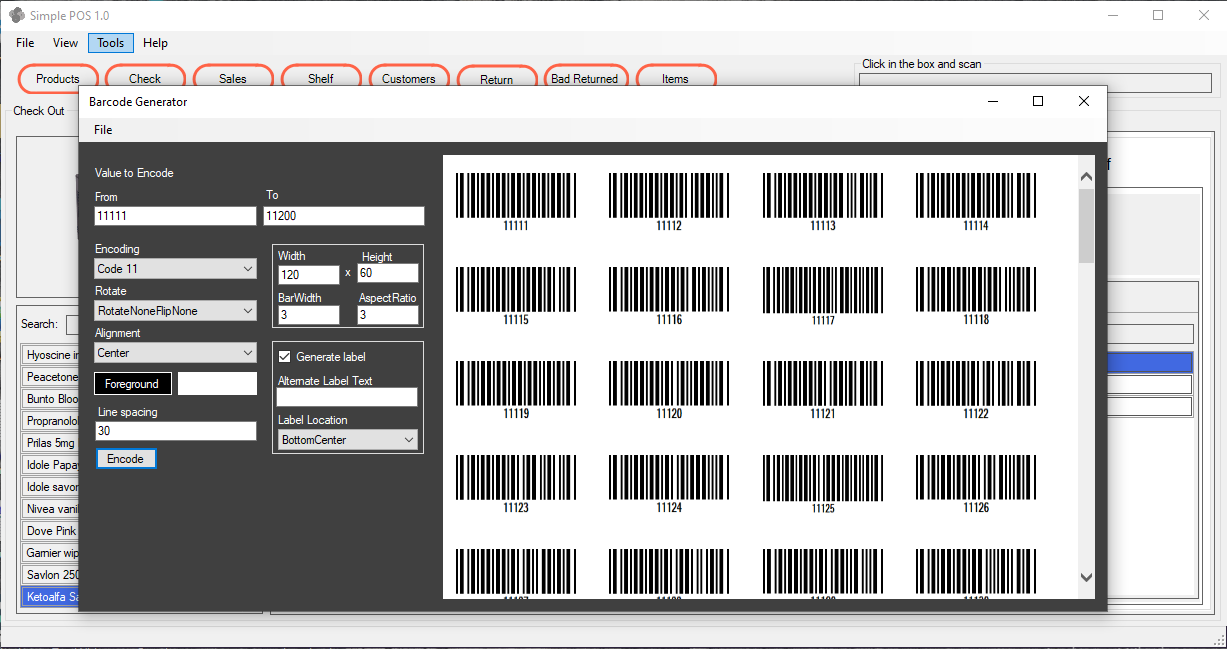This screenshot has width=1227, height=649.
Task: Click the Simple POS app icon
Action: click(17, 15)
